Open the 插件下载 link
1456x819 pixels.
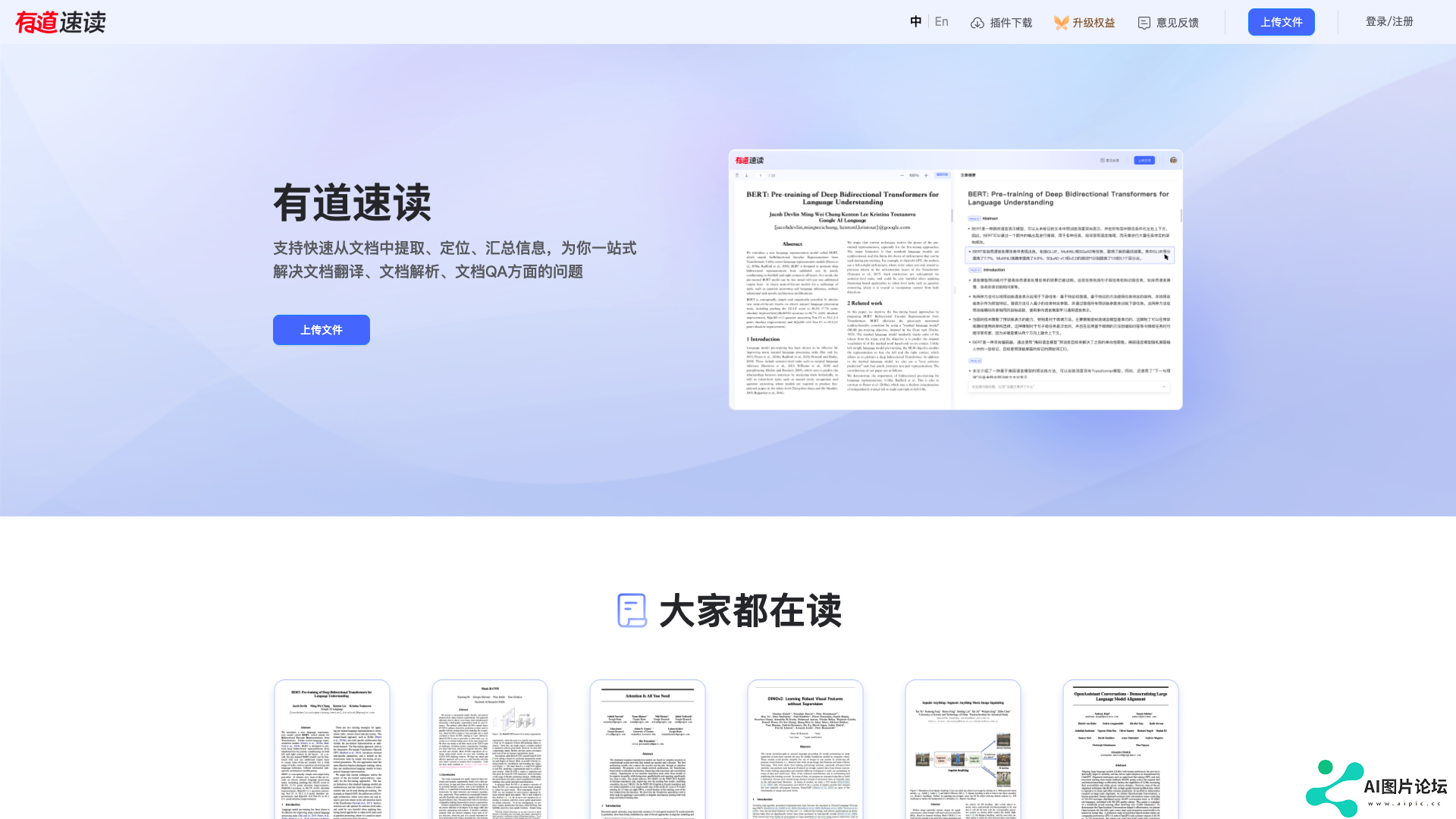point(1002,23)
